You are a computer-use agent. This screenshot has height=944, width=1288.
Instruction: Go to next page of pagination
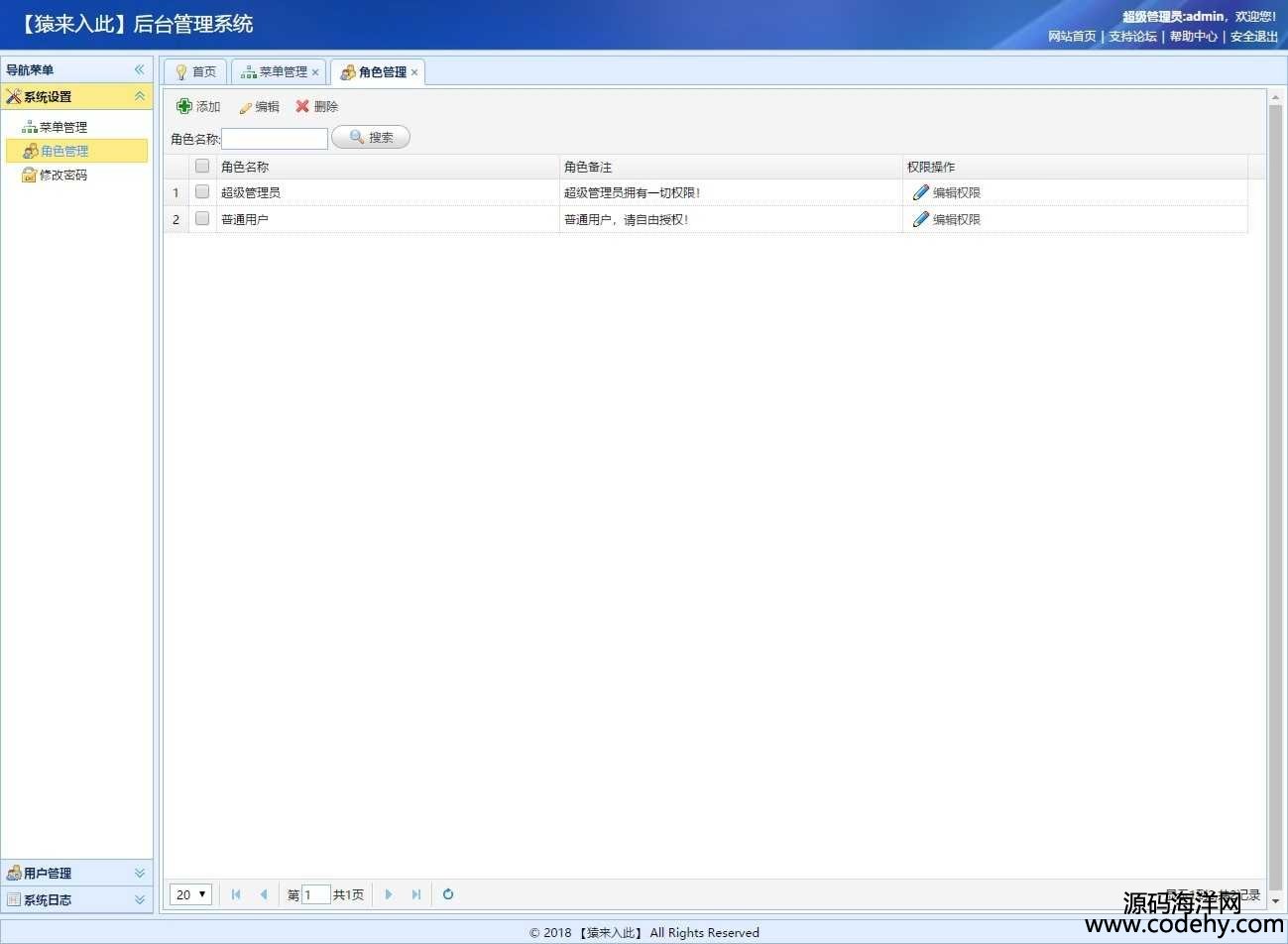click(x=389, y=894)
